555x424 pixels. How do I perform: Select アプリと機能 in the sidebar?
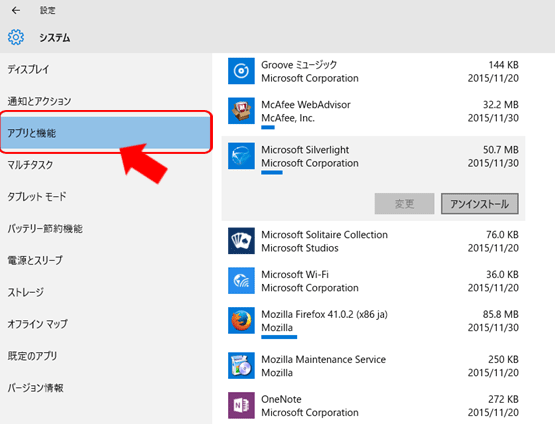coord(106,133)
